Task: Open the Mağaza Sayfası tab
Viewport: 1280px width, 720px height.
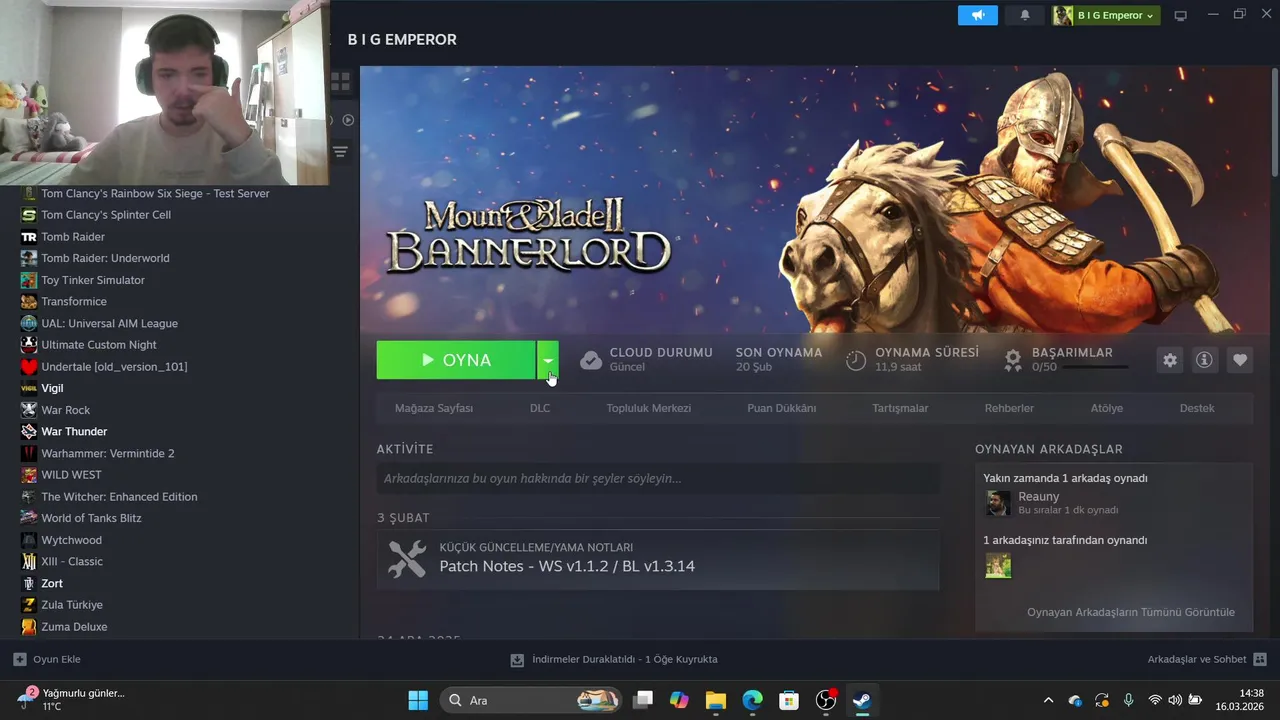Action: pos(434,408)
